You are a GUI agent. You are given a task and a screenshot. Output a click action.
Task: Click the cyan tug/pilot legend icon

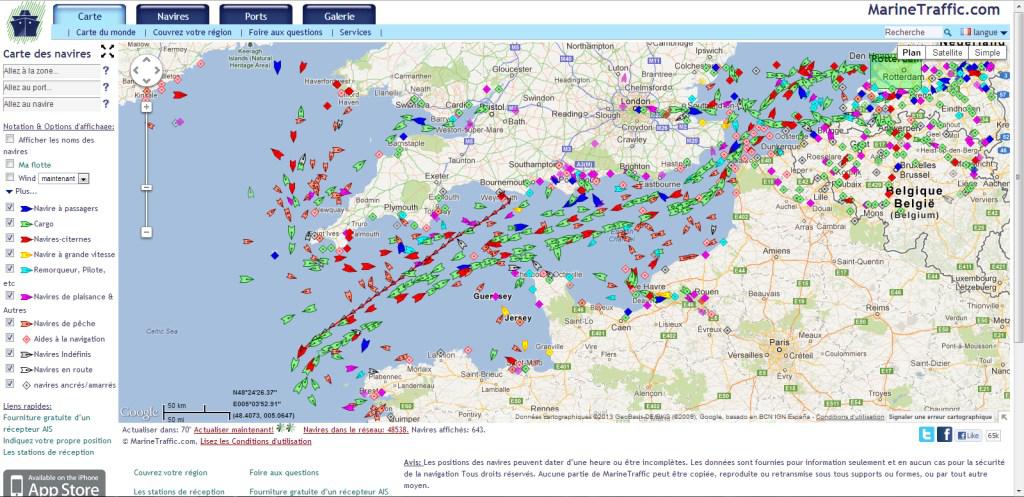coord(26,270)
